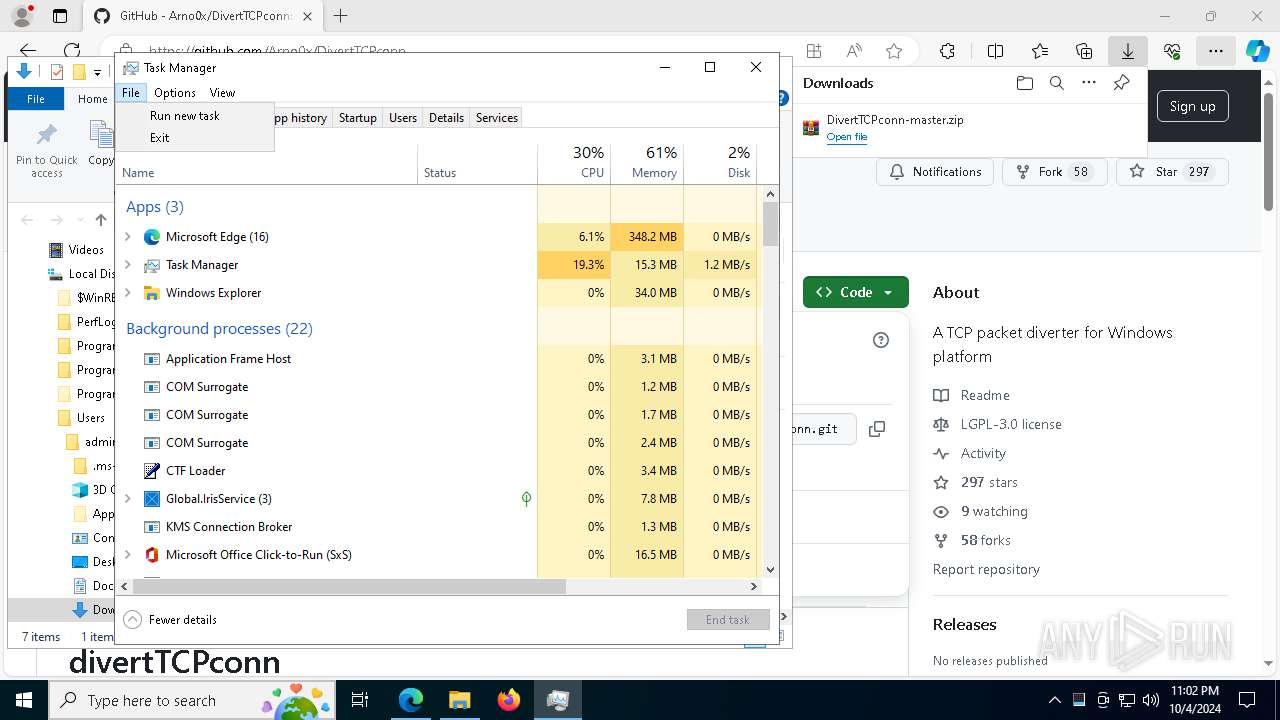
Task: Switch to the Users tab
Action: click(403, 118)
